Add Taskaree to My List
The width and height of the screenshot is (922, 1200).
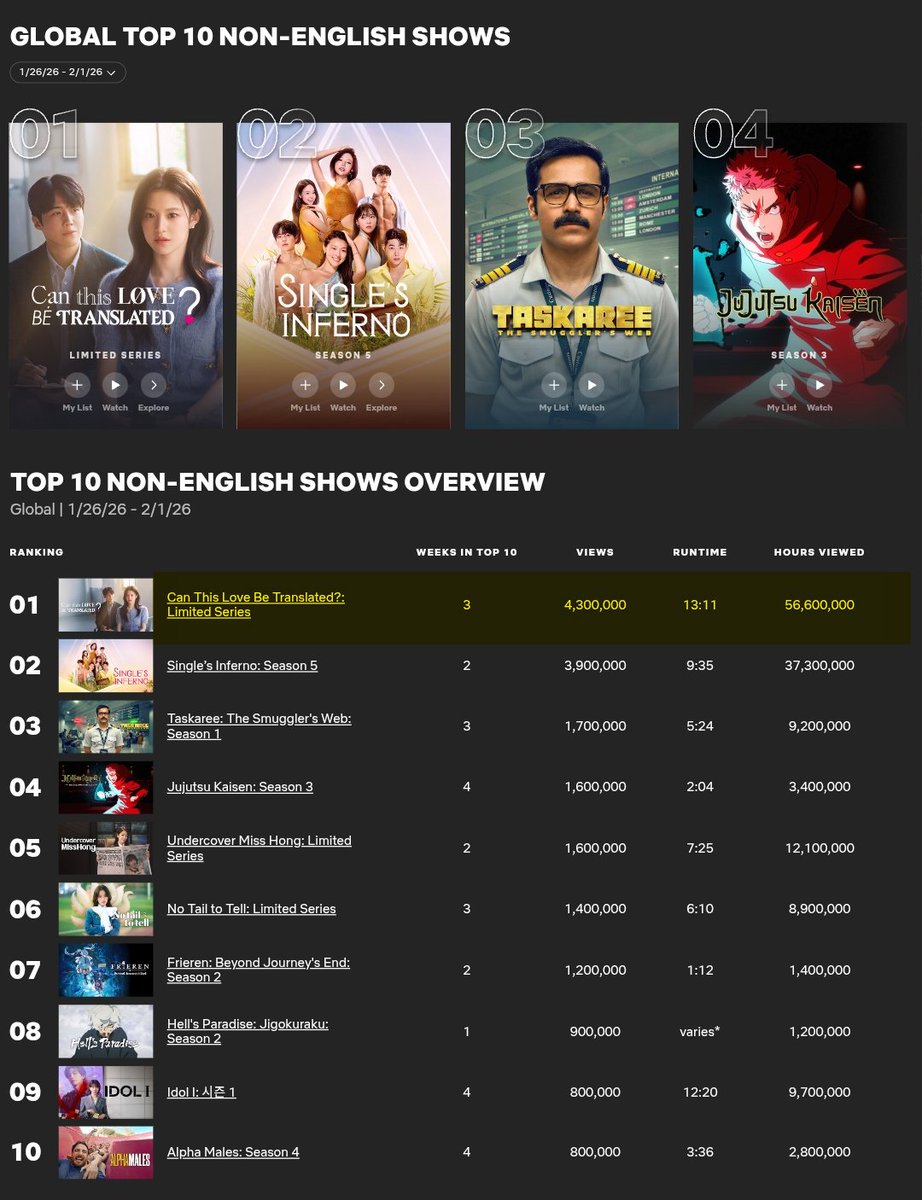pos(553,385)
